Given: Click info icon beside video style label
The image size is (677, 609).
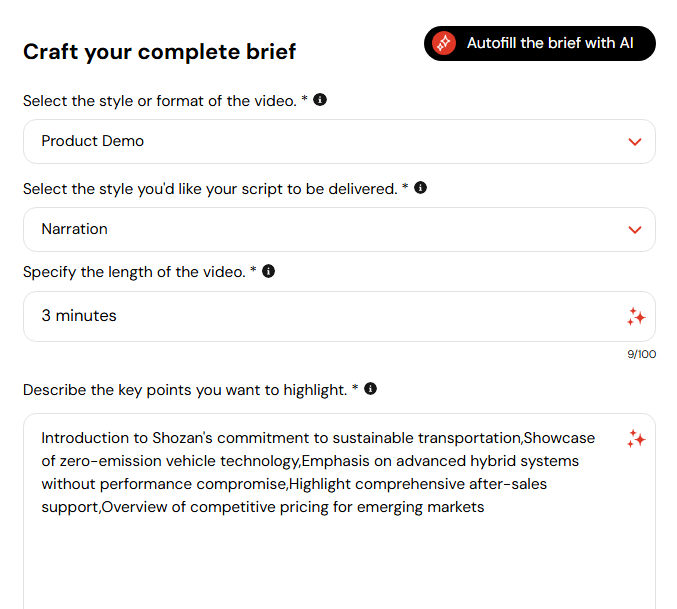Looking at the screenshot, I should [x=320, y=100].
